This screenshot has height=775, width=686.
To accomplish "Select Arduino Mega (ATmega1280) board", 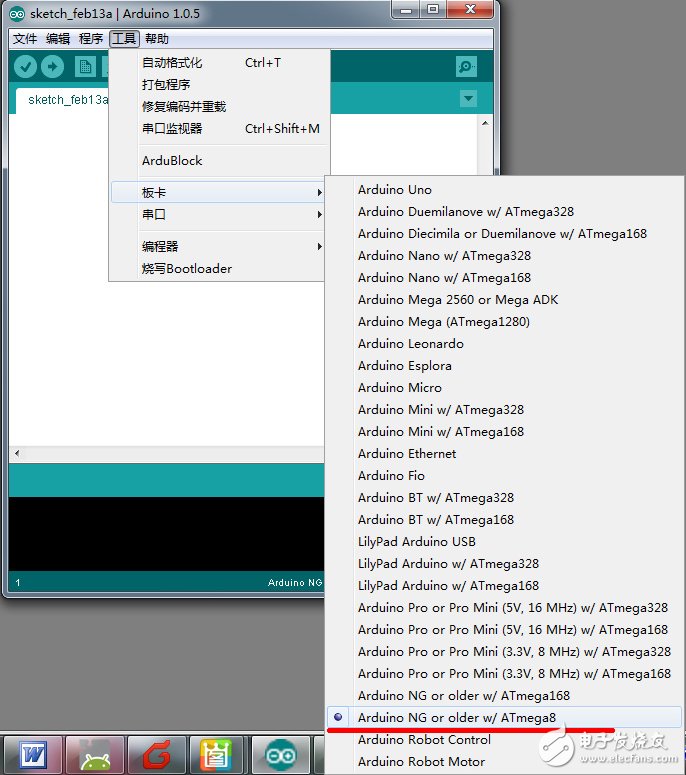I will (x=504, y=322).
